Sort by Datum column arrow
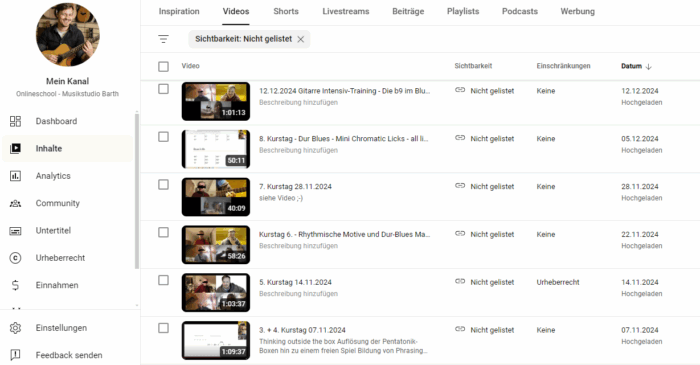This screenshot has height=365, width=700. [649, 66]
